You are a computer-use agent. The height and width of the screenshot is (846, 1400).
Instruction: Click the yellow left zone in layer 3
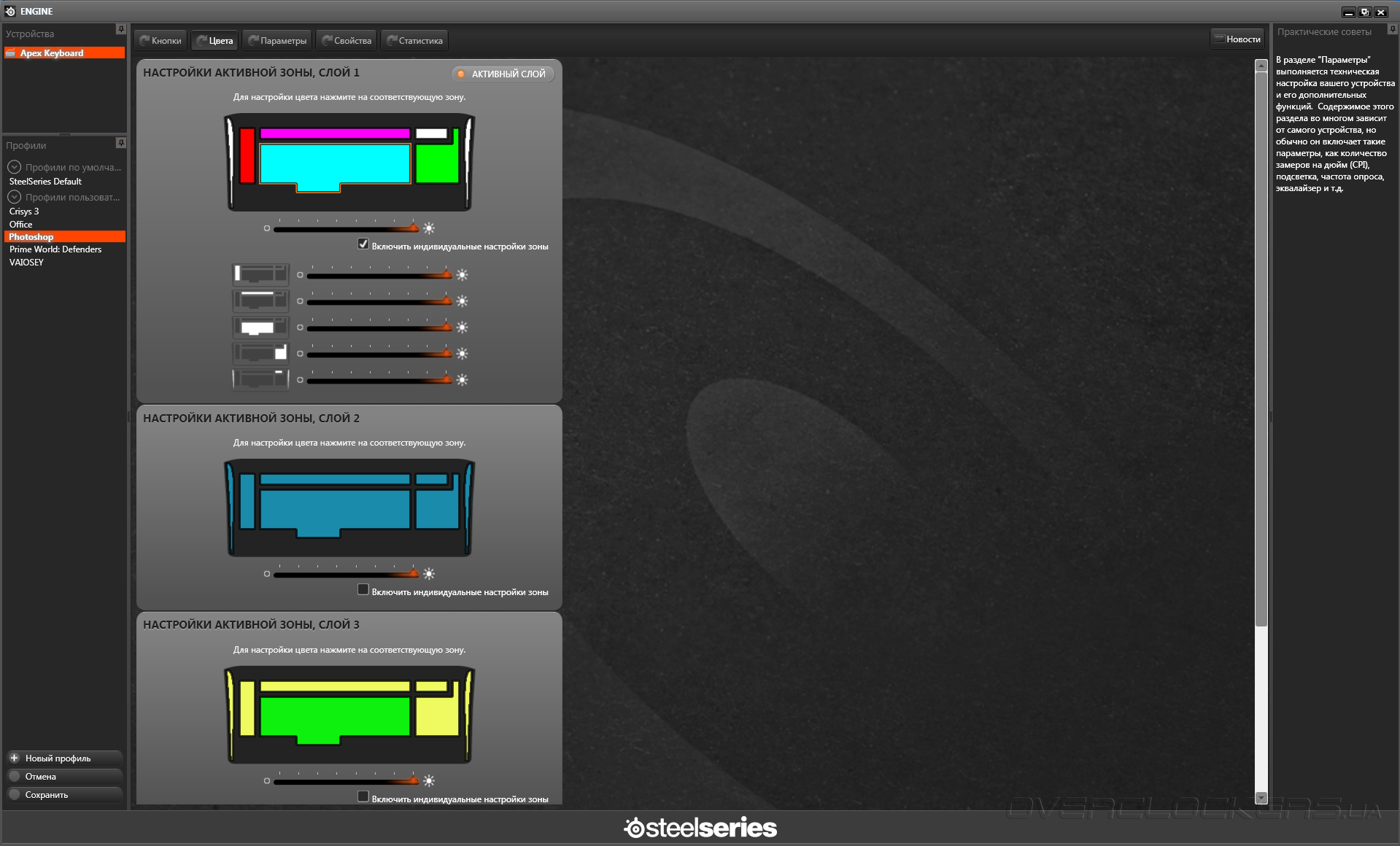click(x=247, y=708)
